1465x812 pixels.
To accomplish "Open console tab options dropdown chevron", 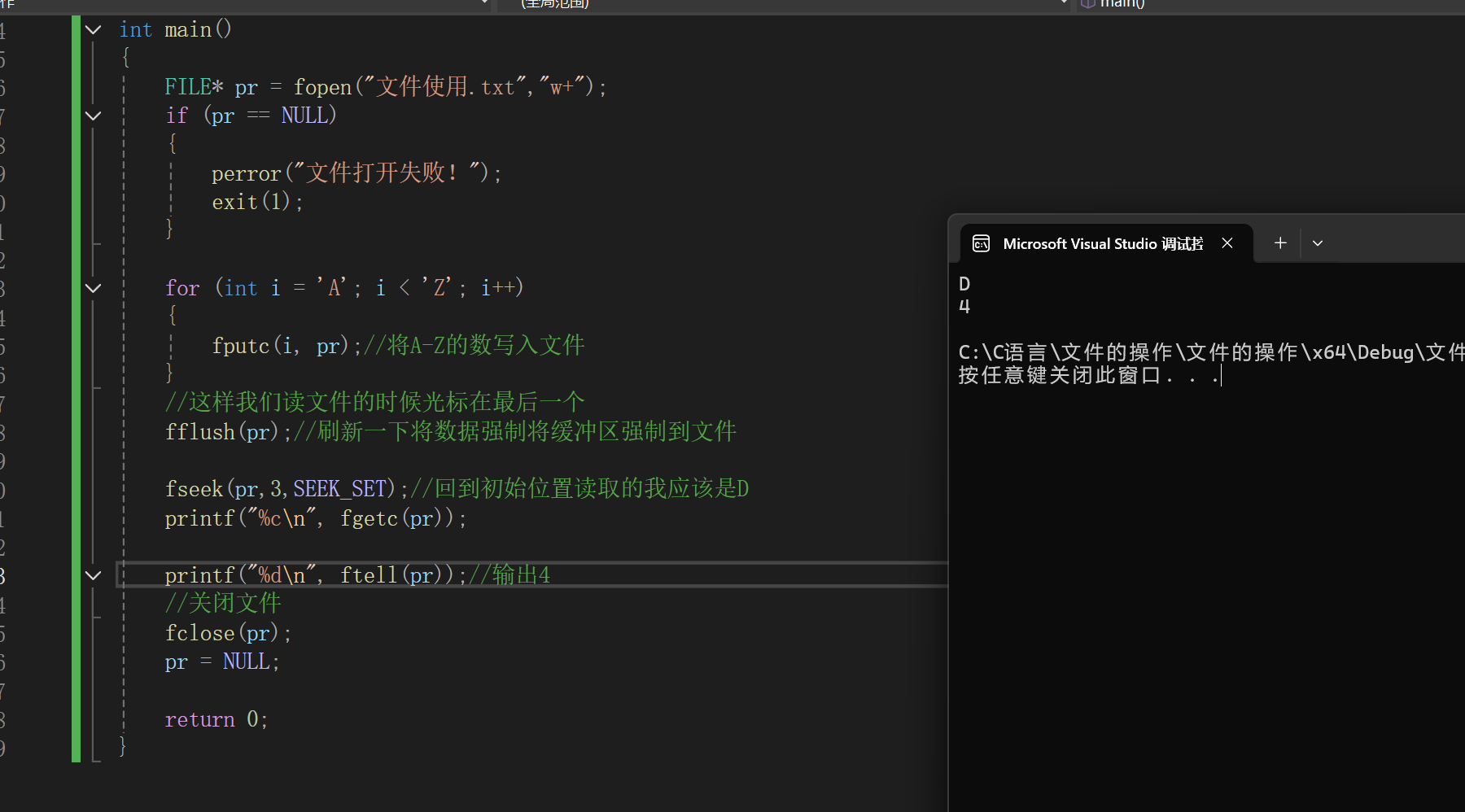I will click(x=1318, y=243).
